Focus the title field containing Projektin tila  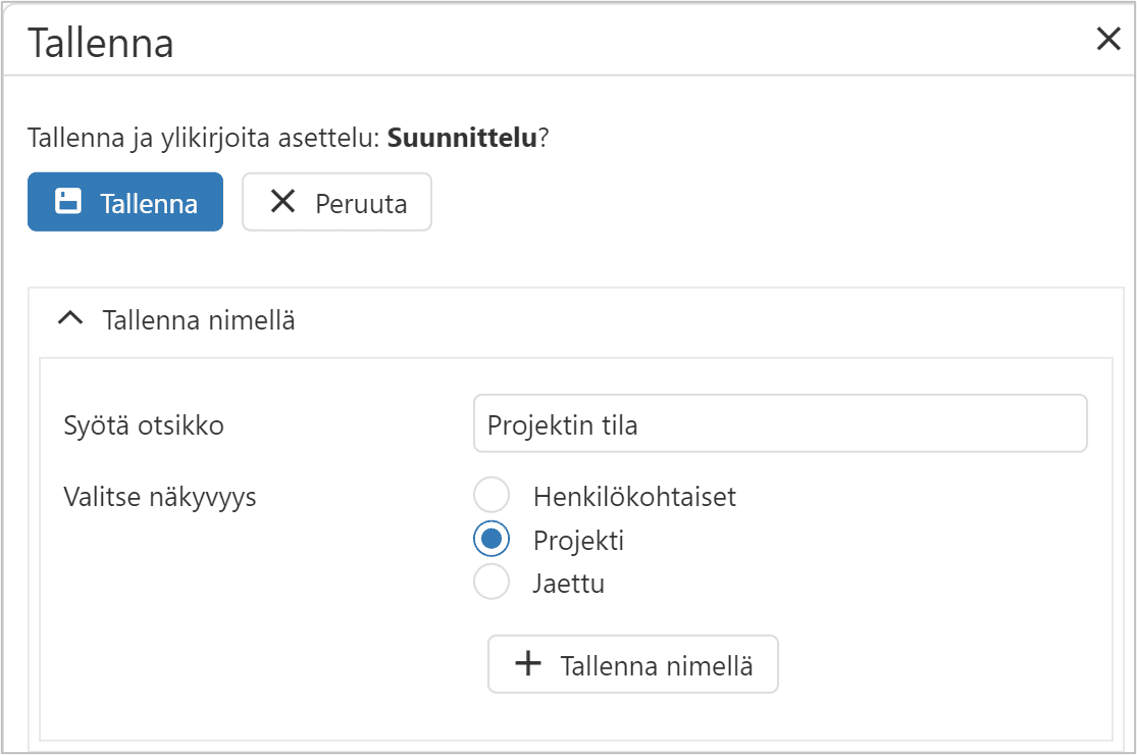pyautogui.click(x=779, y=424)
